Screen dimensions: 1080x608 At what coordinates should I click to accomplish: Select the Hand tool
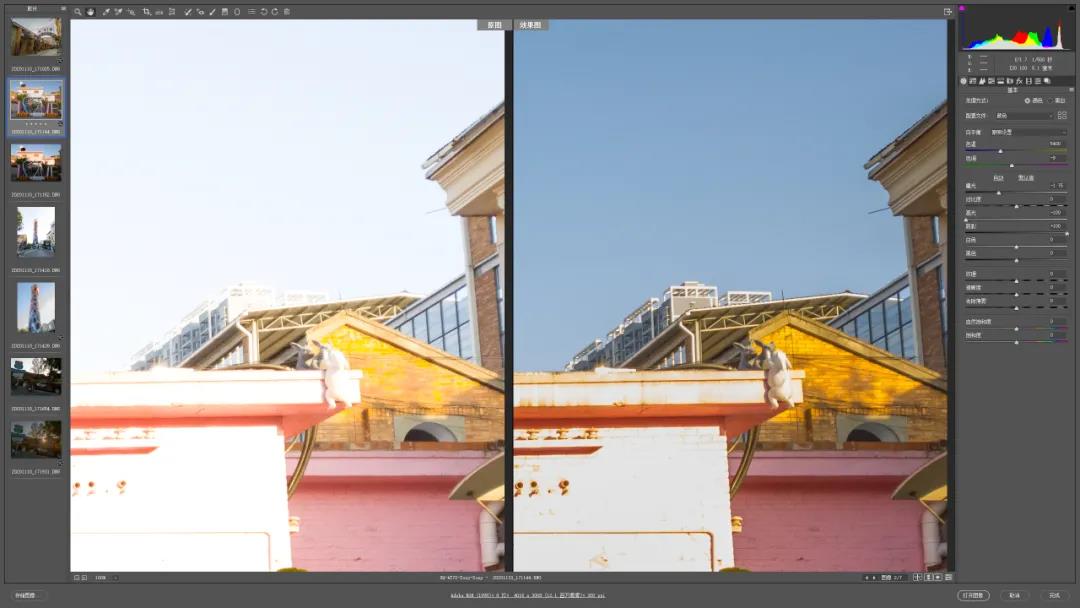click(x=90, y=12)
